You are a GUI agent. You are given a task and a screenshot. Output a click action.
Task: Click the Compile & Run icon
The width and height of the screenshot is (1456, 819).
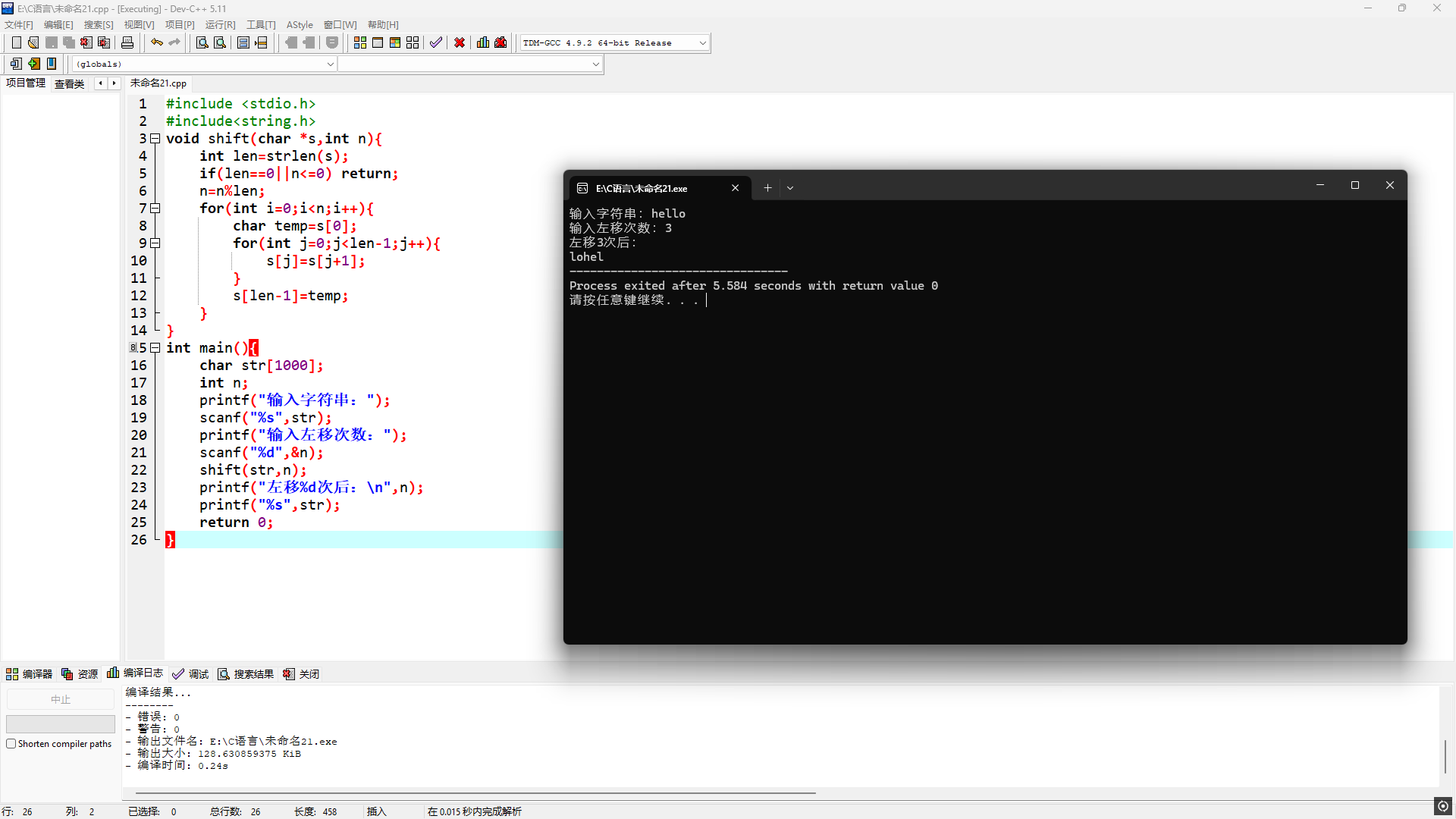coord(395,42)
